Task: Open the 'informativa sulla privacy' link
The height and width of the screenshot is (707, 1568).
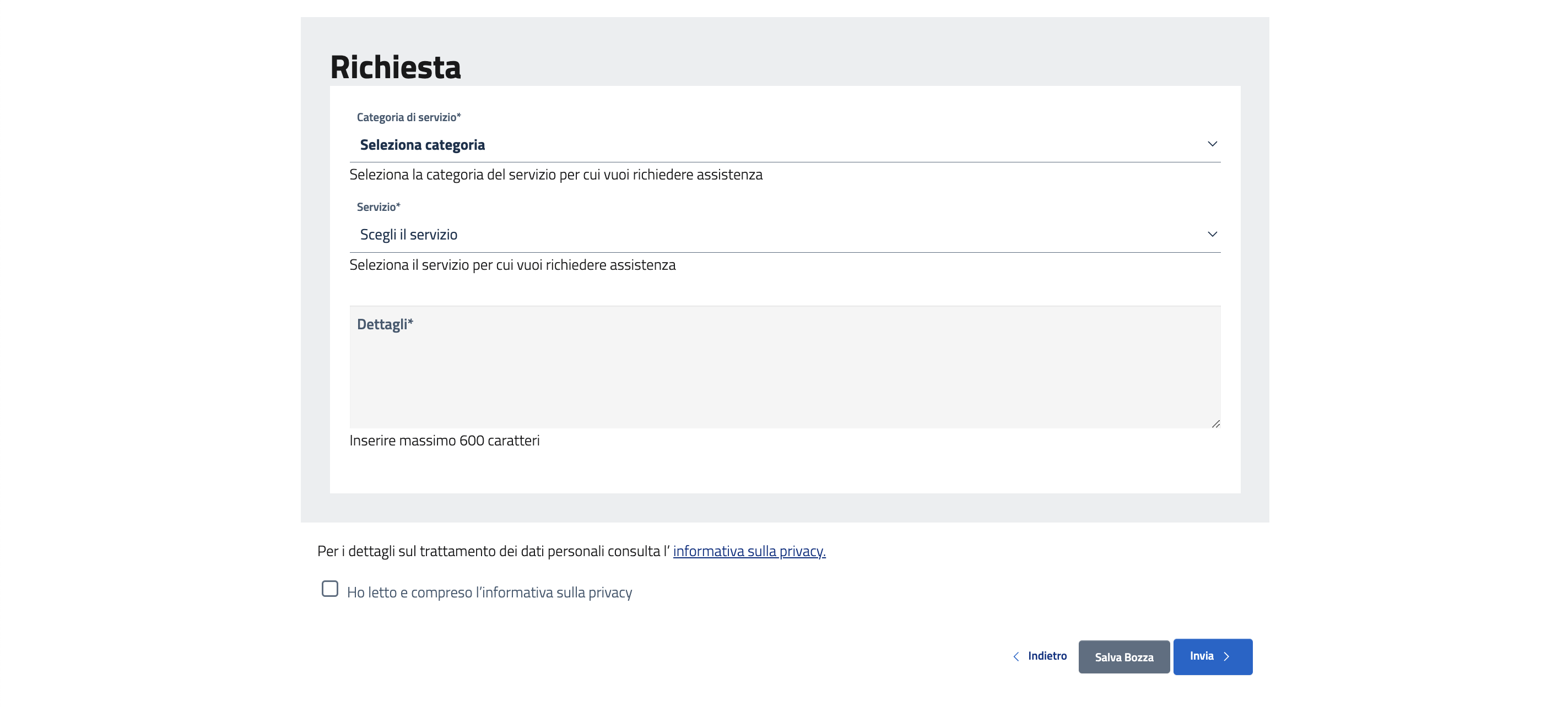Action: (x=749, y=551)
